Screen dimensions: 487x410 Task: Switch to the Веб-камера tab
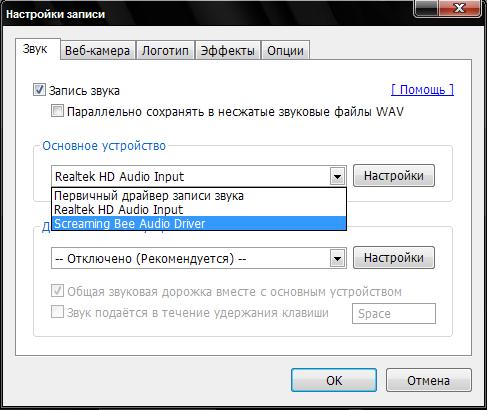[x=98, y=51]
